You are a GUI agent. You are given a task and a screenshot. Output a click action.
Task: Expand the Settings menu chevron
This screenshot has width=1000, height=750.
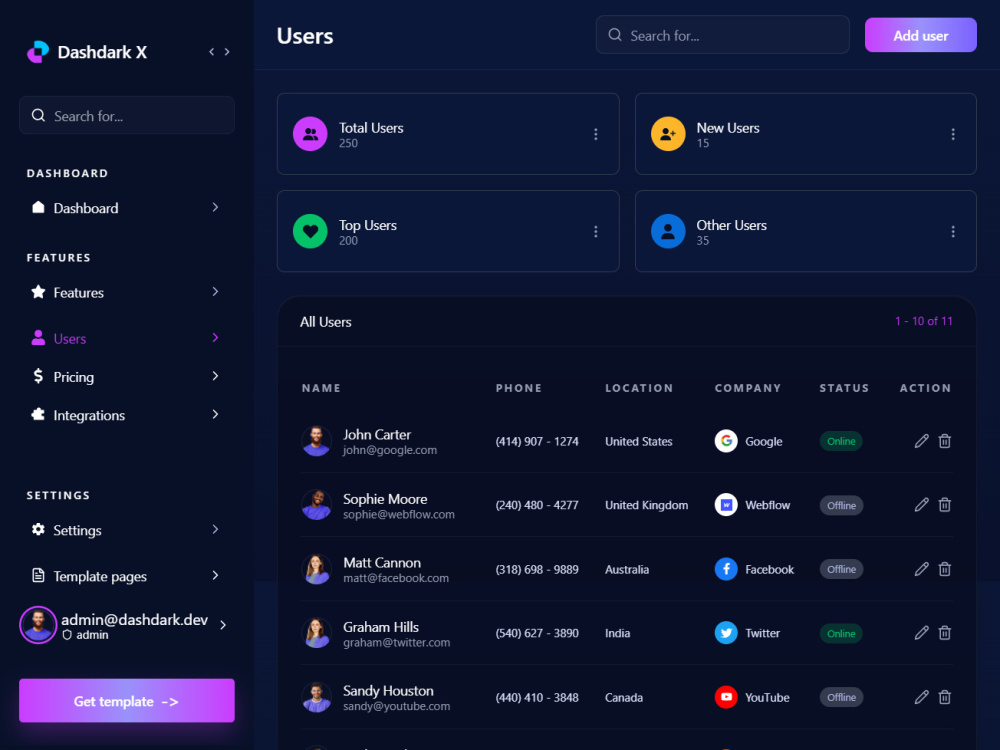point(215,529)
